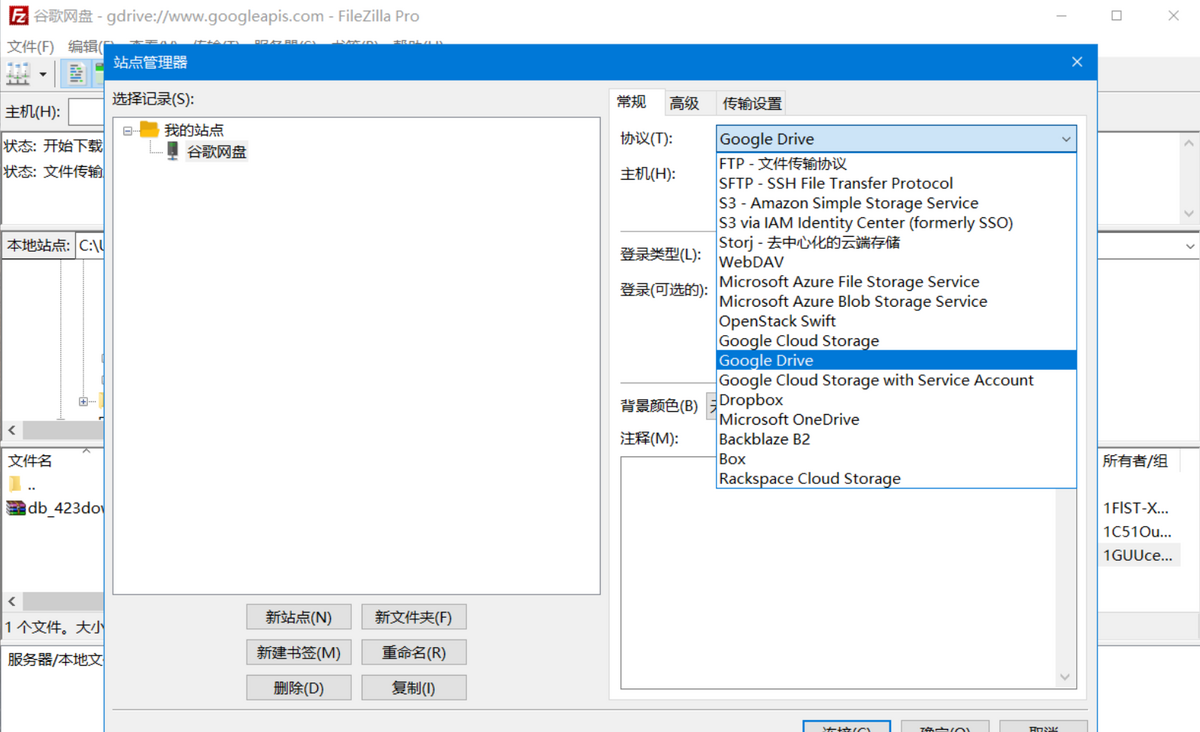Click the parent folder ".." icon
Screen dimensions: 1200x732
pos(14,484)
